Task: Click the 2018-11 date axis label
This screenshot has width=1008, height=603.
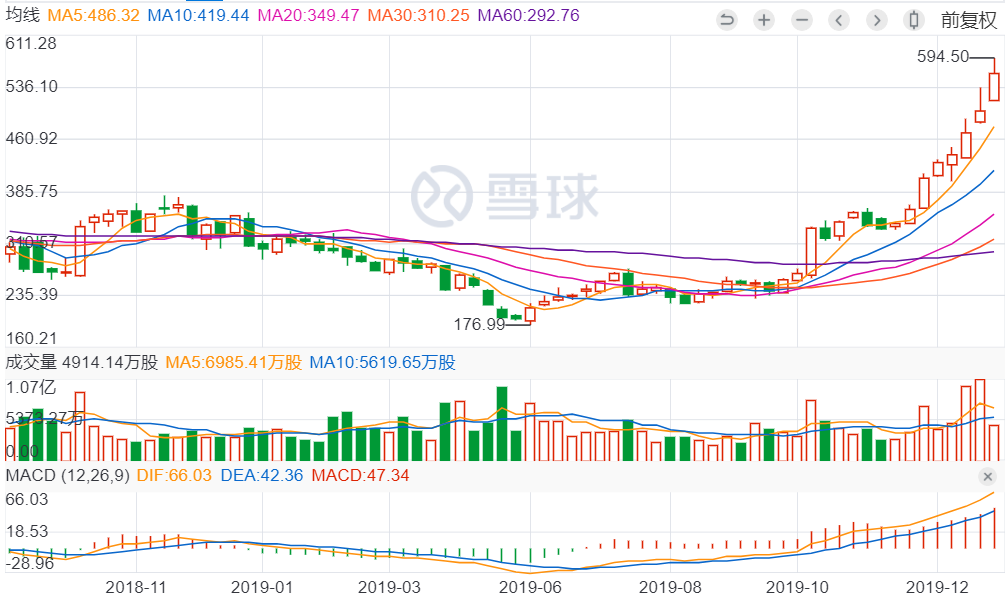Action: pos(136,587)
